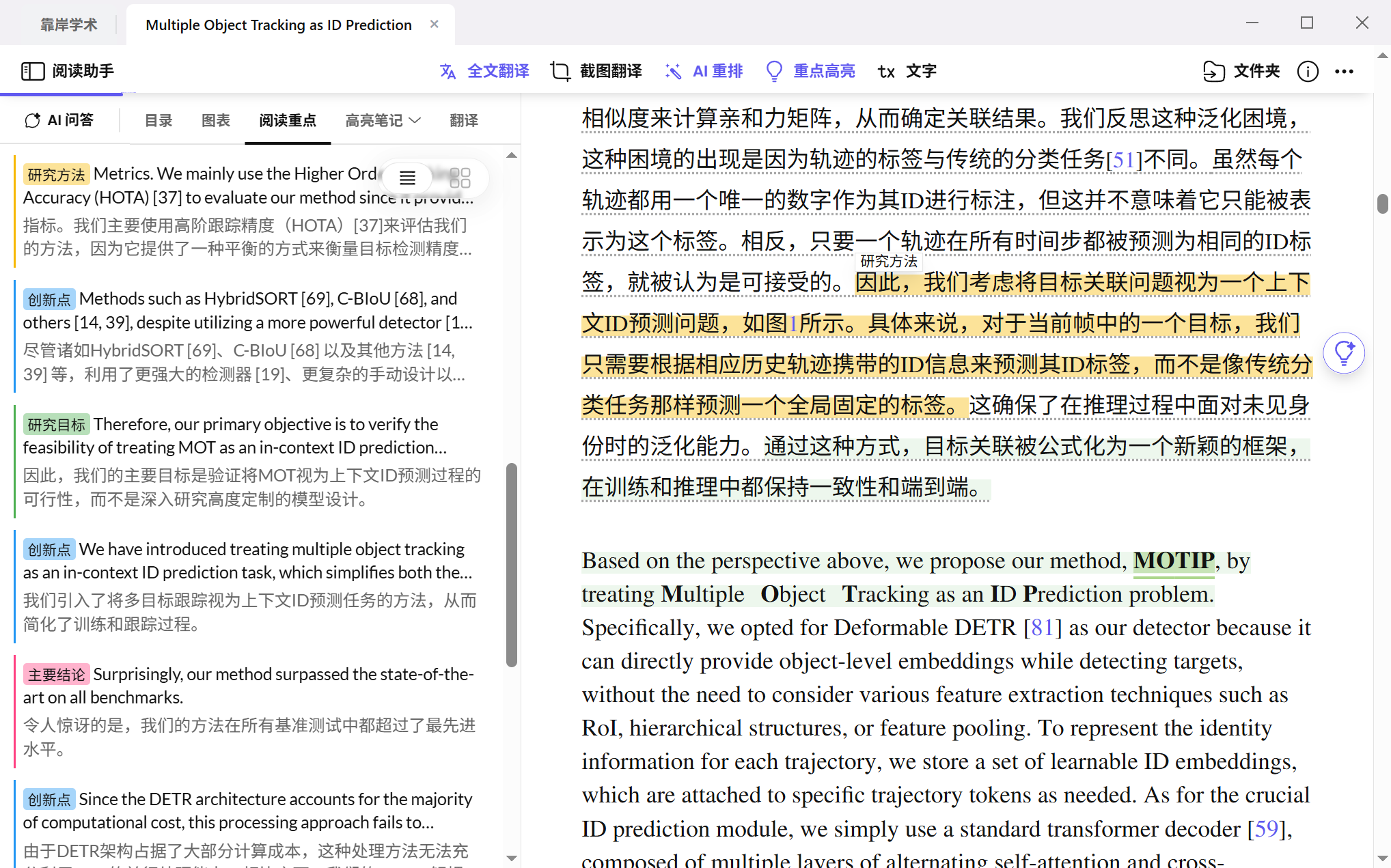Viewport: 1391px width, 868px height.
Task: Switch to the 目录 tab
Action: tap(158, 120)
